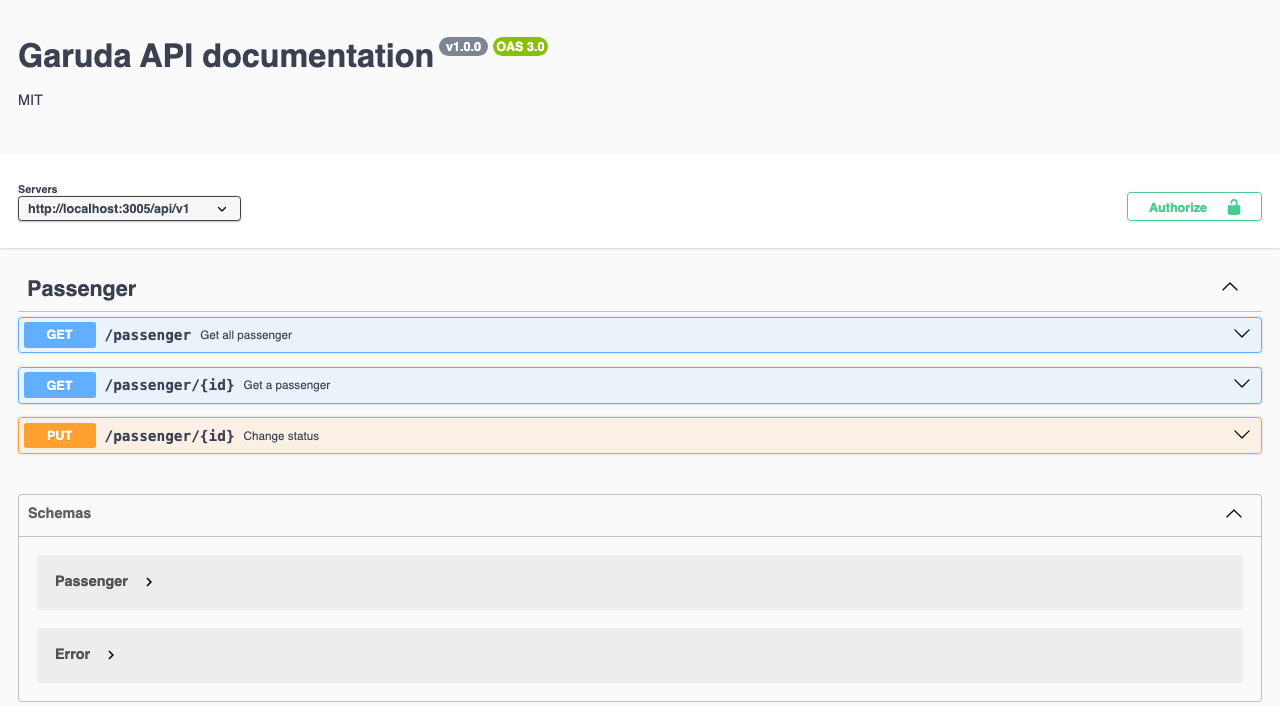The height and width of the screenshot is (706, 1280).
Task: Open the Servers dropdown list
Action: tap(129, 209)
